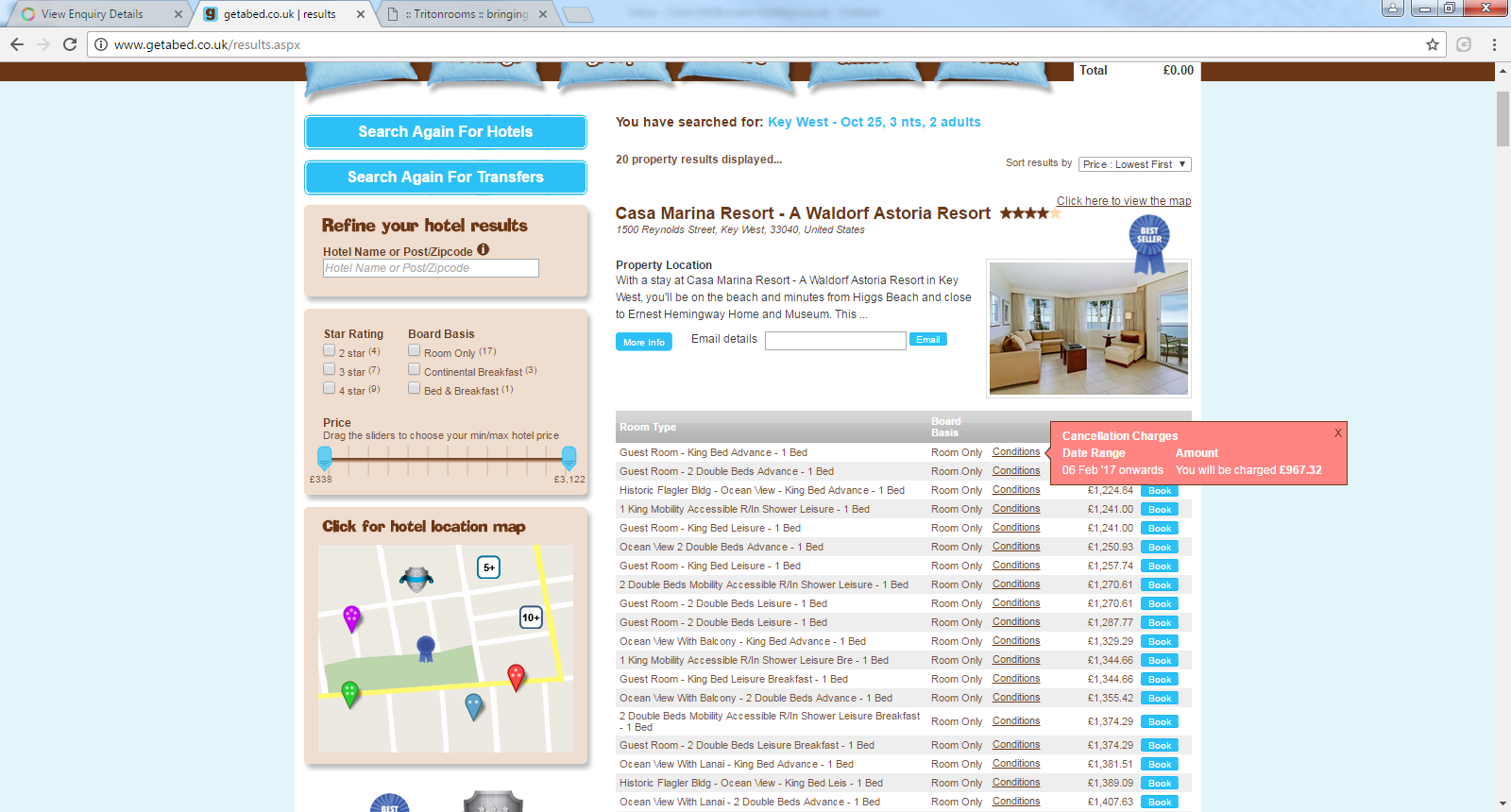Click the Email button
The image size is (1511, 812).
tap(928, 340)
